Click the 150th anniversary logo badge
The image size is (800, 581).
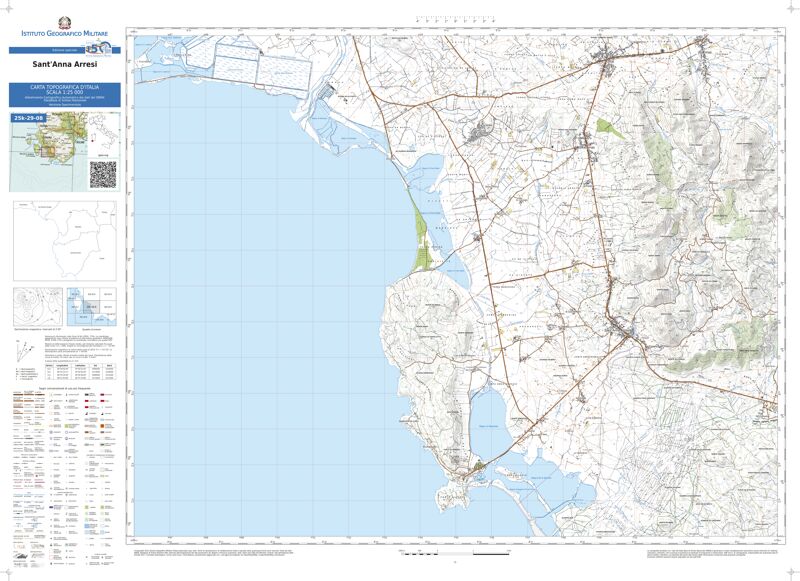coord(95,49)
